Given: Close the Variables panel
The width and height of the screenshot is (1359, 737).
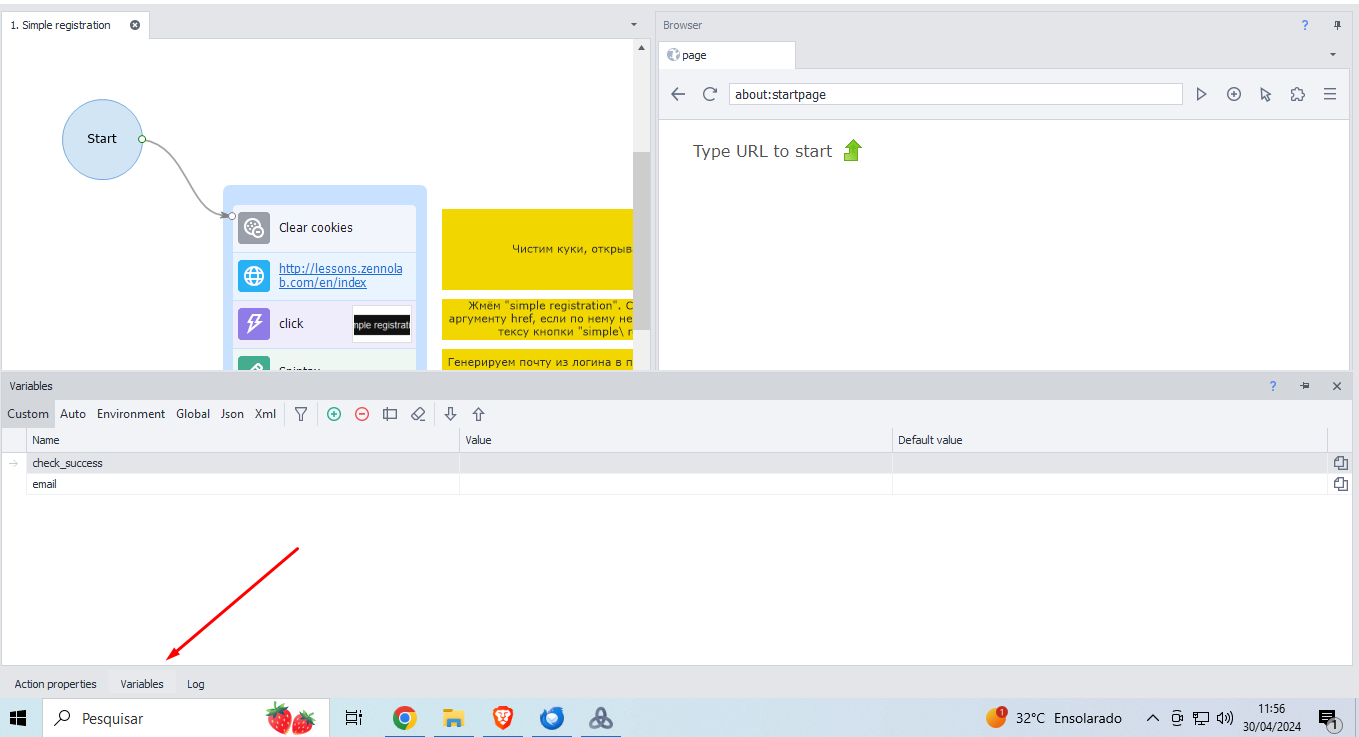Looking at the screenshot, I should pos(1337,386).
